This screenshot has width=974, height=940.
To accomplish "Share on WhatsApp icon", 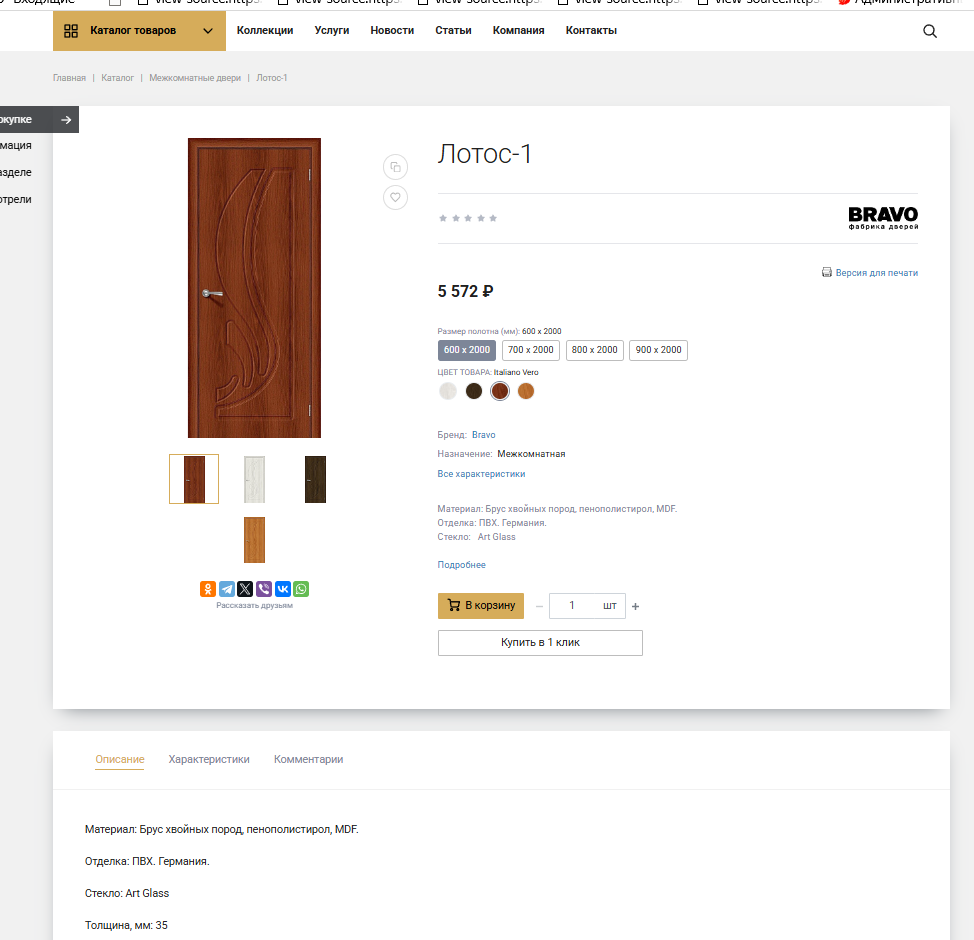I will pyautogui.click(x=301, y=589).
